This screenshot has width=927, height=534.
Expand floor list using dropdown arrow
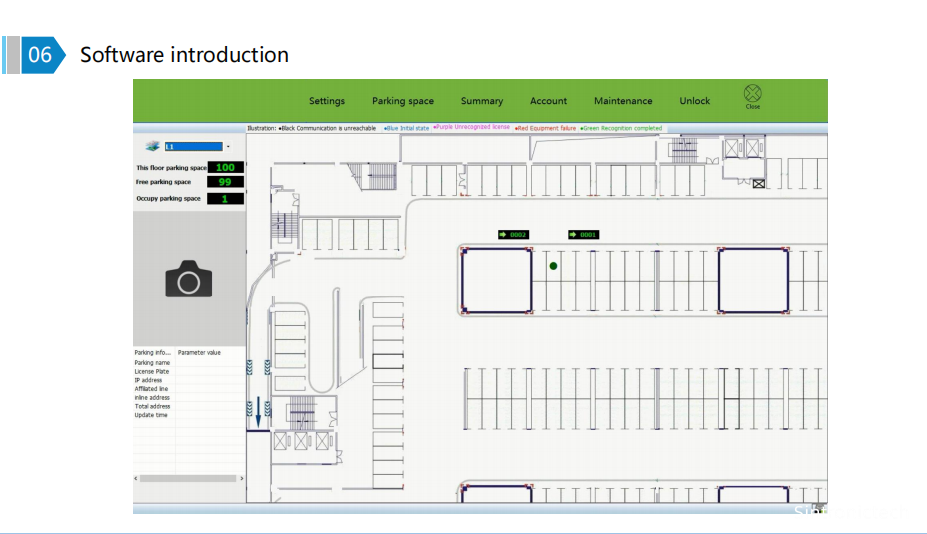pyautogui.click(x=228, y=146)
